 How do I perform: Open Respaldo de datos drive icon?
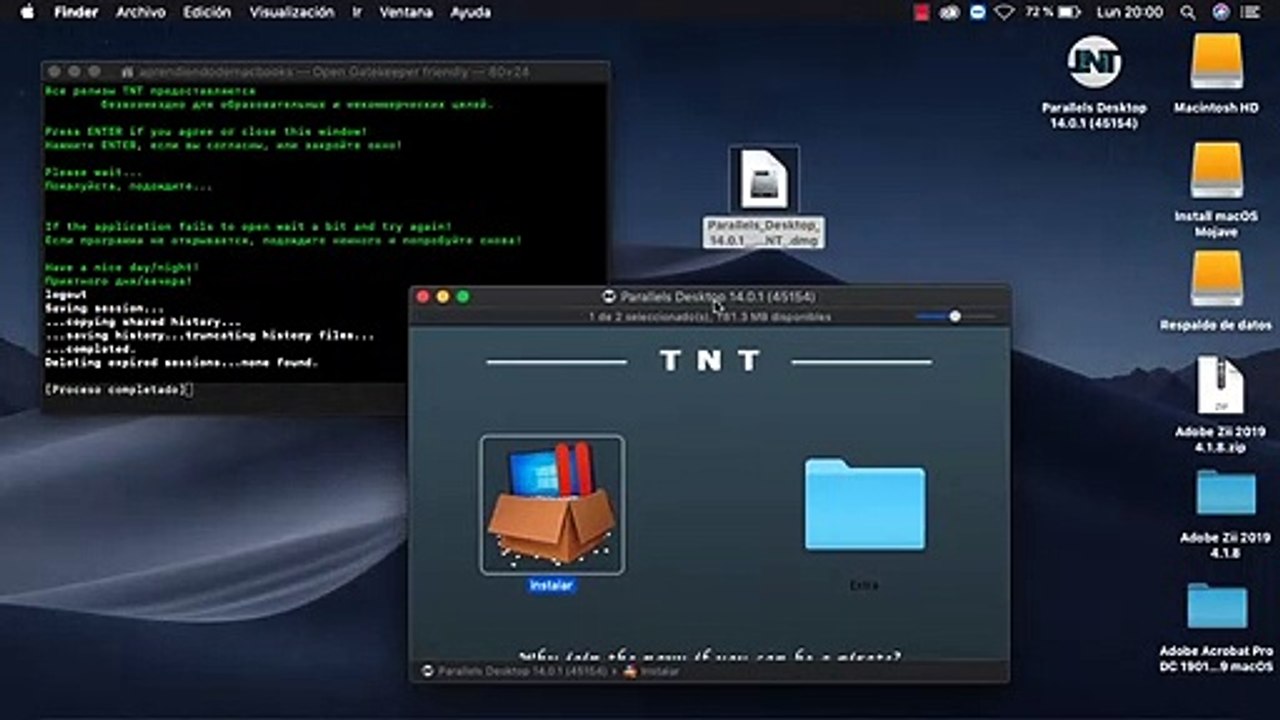(x=1216, y=279)
